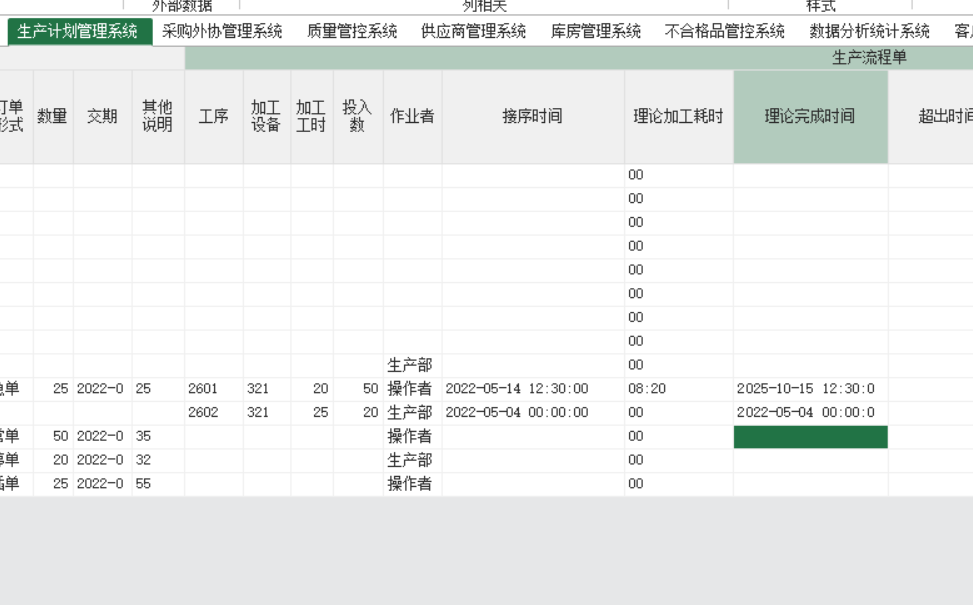Select the 2022-05-14 12:30:00 接序时间 cell
This screenshot has width=973, height=605.
coord(532,389)
